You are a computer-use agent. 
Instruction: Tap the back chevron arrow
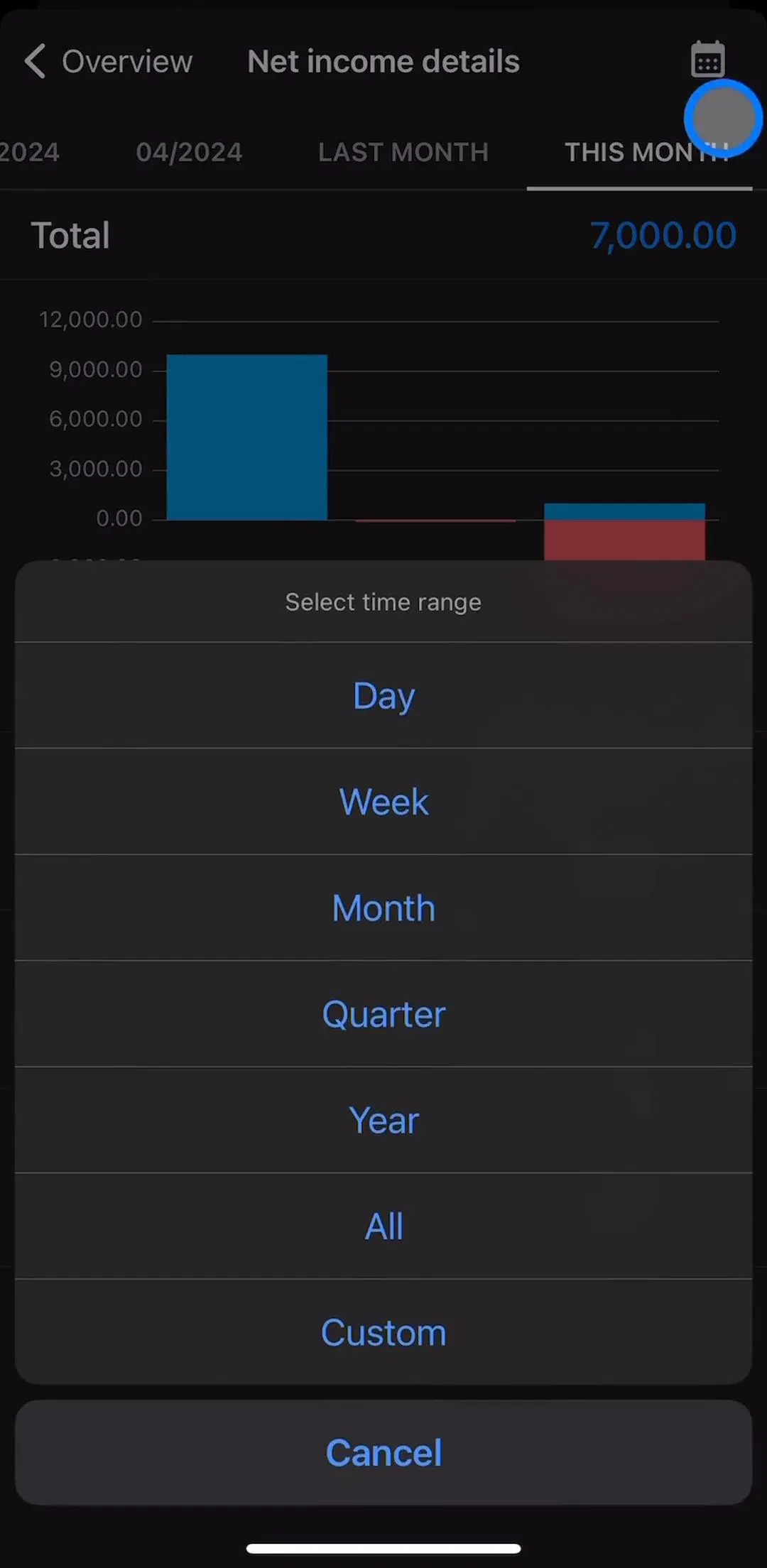coord(35,61)
